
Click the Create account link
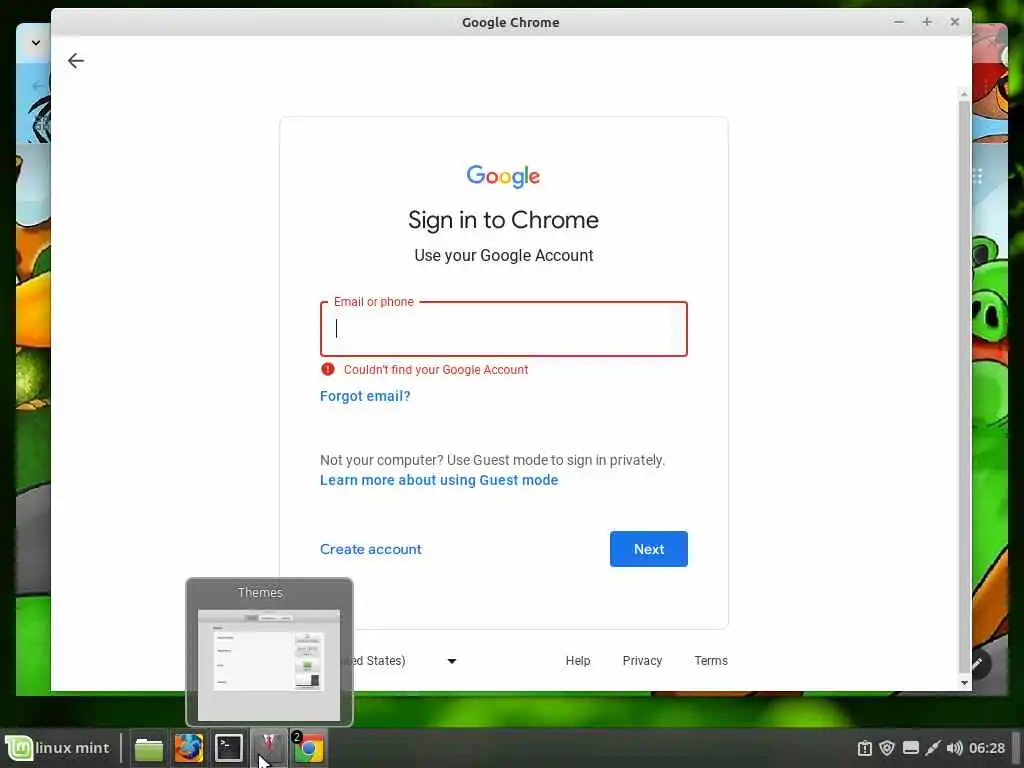(x=370, y=549)
